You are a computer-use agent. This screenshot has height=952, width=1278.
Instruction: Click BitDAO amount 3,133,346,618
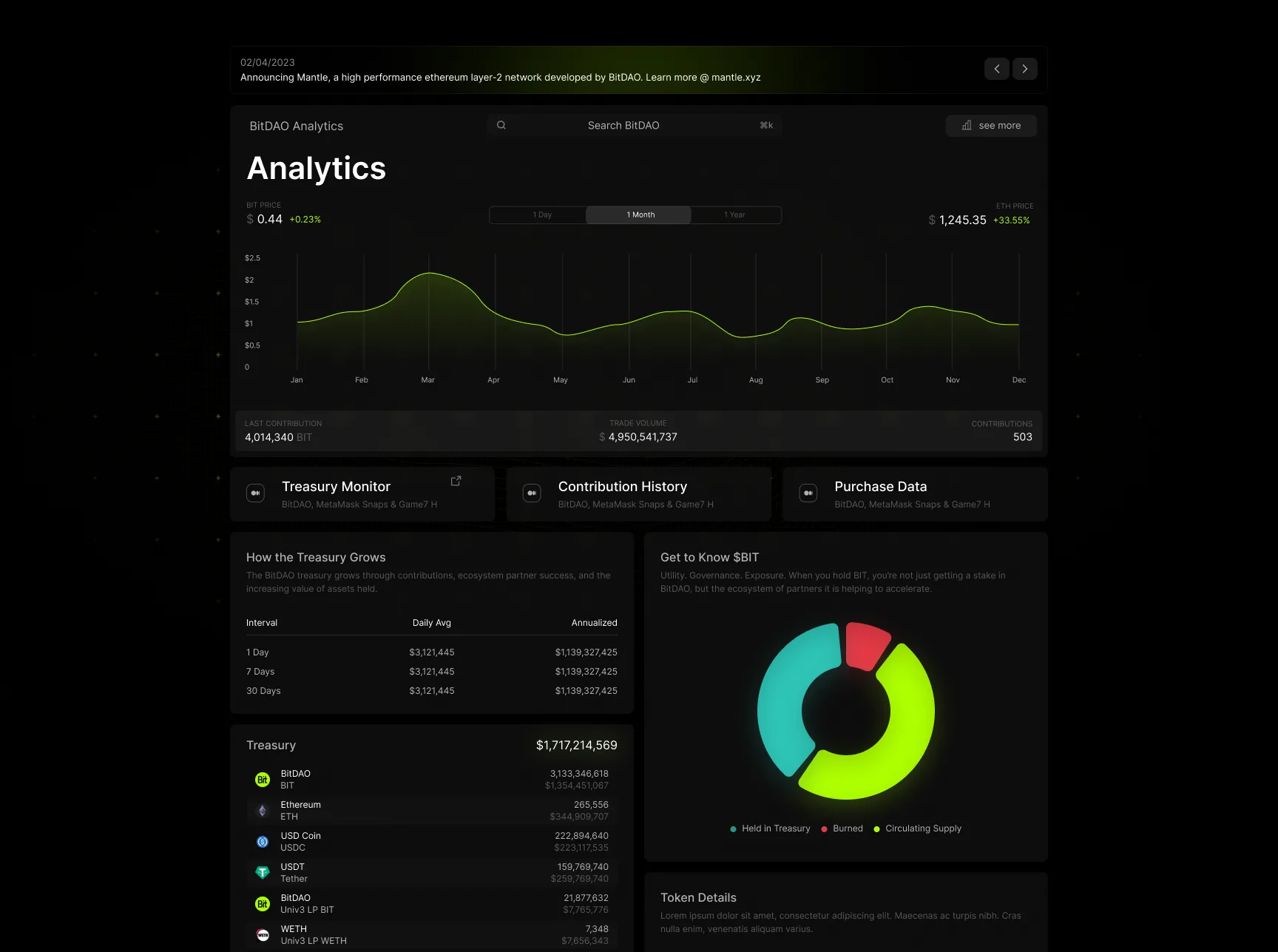pos(579,774)
